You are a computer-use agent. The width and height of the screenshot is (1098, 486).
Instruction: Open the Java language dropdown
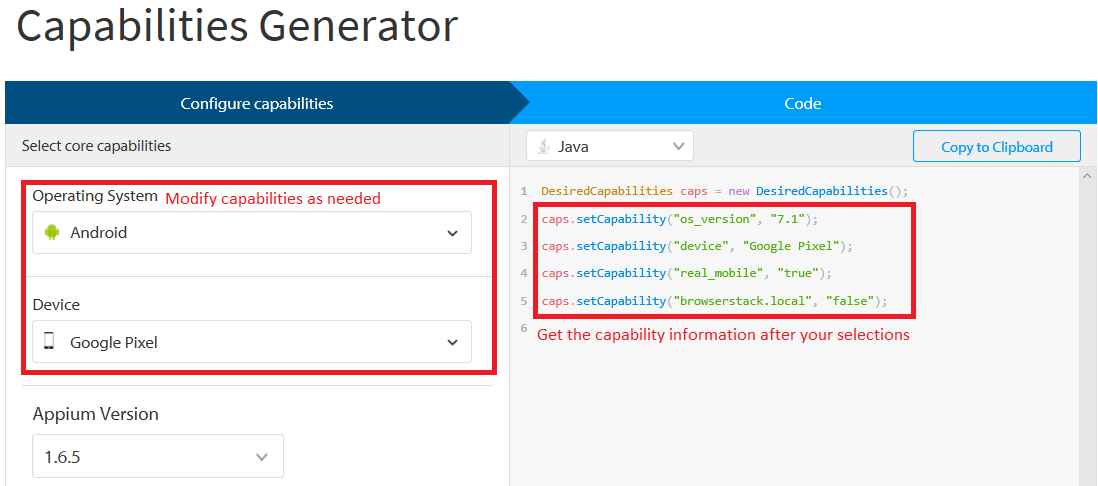[610, 146]
